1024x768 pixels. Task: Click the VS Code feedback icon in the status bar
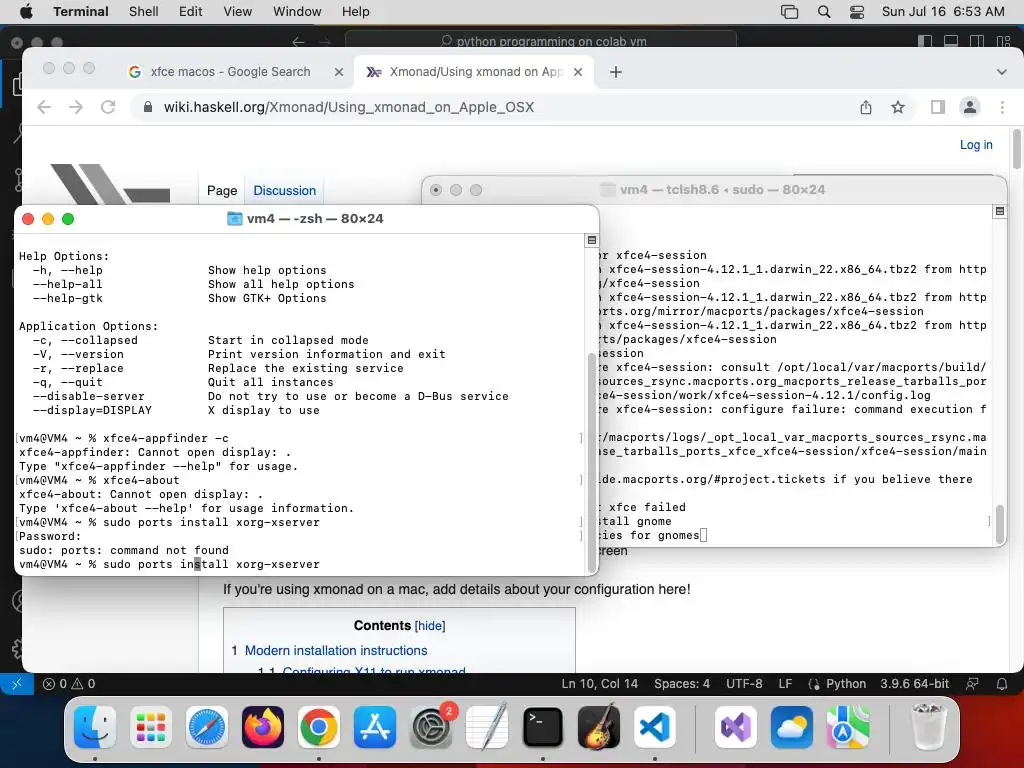pyautogui.click(x=972, y=684)
